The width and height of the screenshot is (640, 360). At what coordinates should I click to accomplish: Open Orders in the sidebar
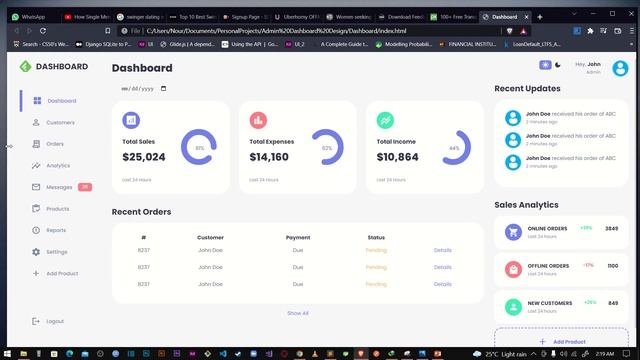(x=48, y=144)
